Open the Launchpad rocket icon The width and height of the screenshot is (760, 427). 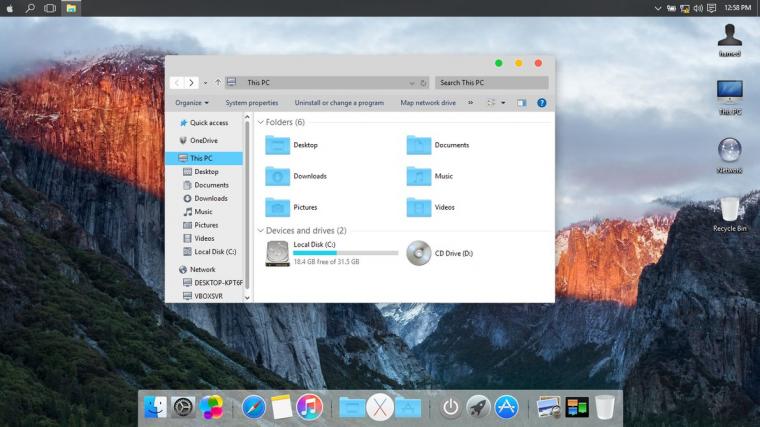(478, 407)
